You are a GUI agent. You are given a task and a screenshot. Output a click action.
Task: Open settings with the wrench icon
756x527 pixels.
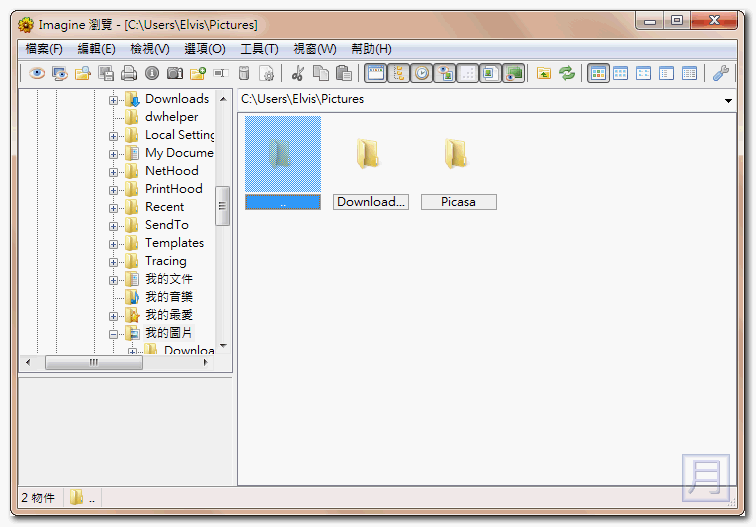(720, 73)
